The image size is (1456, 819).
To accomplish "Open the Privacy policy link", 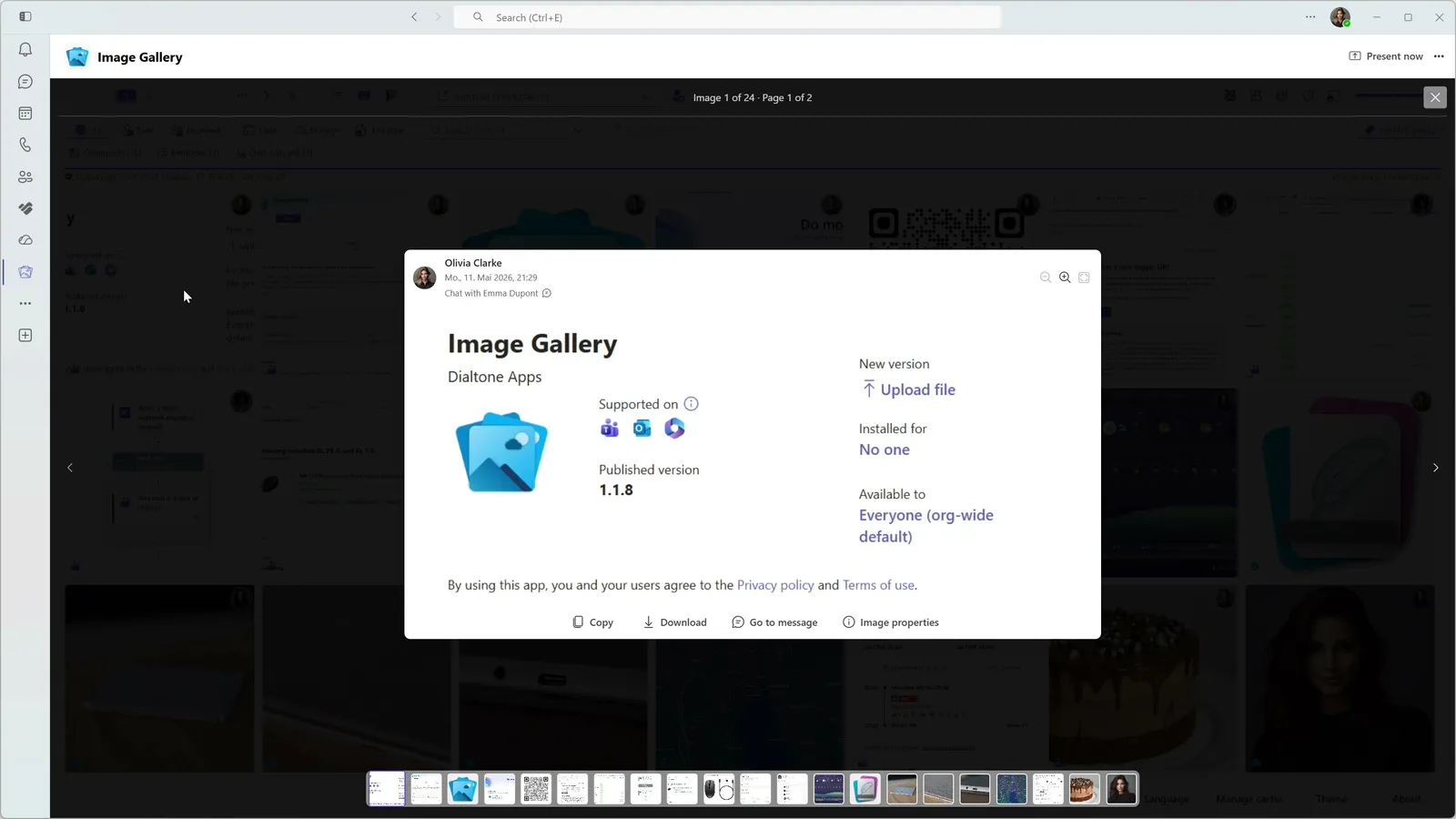I will pyautogui.click(x=775, y=585).
